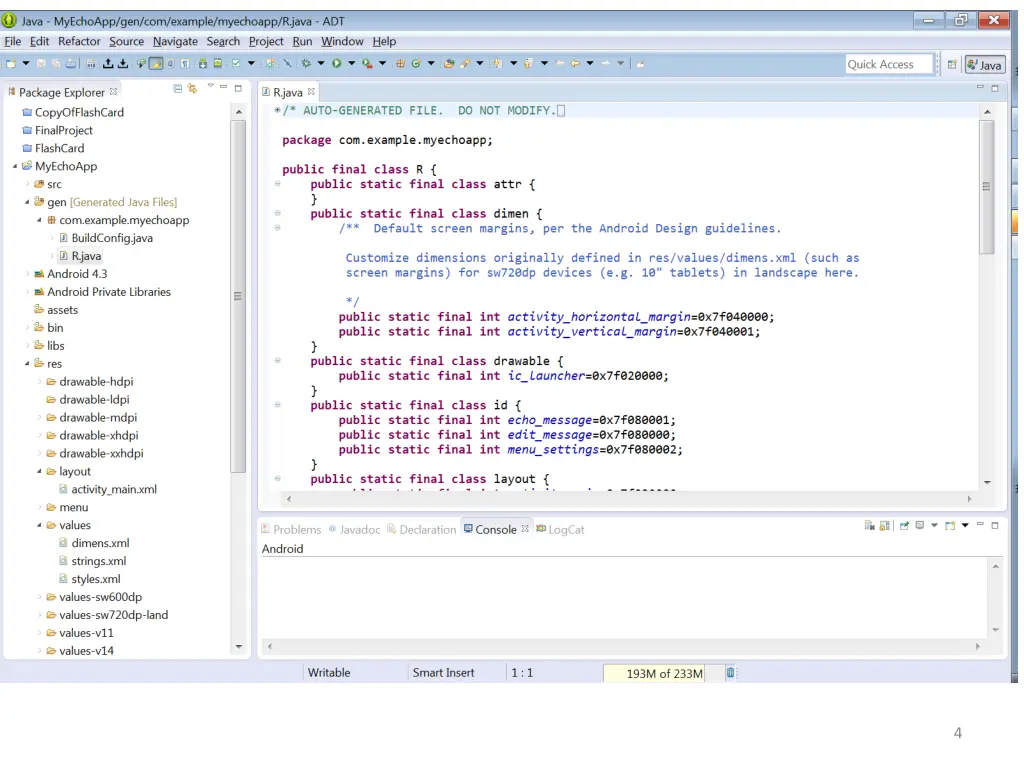Open Package Explorer view menu triangle
Image resolution: width=1024 pixels, height=768 pixels.
(x=210, y=86)
